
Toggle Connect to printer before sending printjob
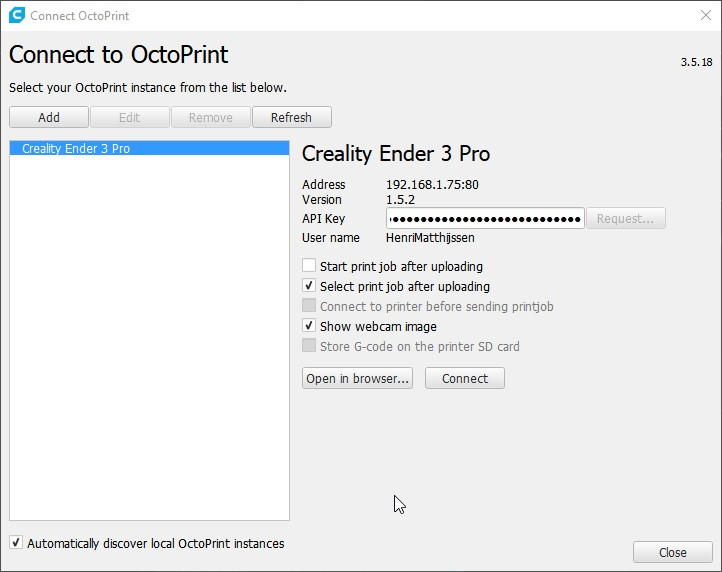click(309, 306)
